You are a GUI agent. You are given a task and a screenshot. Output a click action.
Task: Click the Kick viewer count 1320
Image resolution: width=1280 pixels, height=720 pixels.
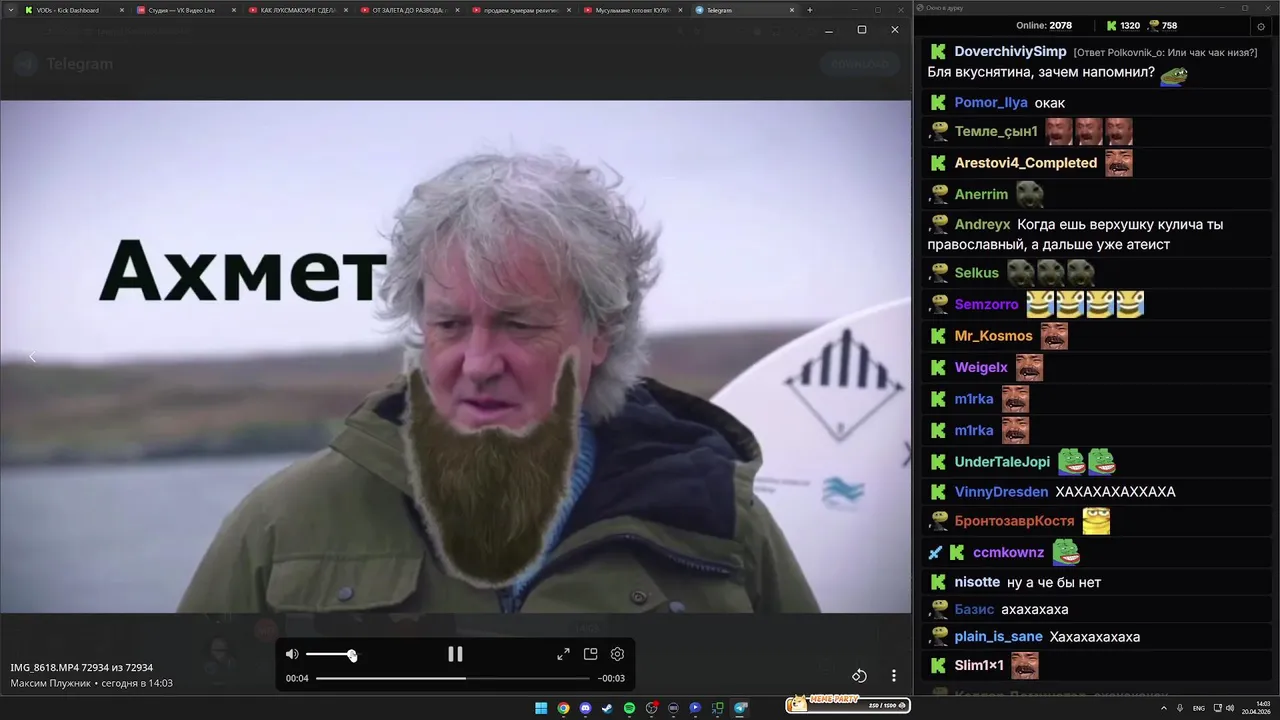tap(1123, 26)
